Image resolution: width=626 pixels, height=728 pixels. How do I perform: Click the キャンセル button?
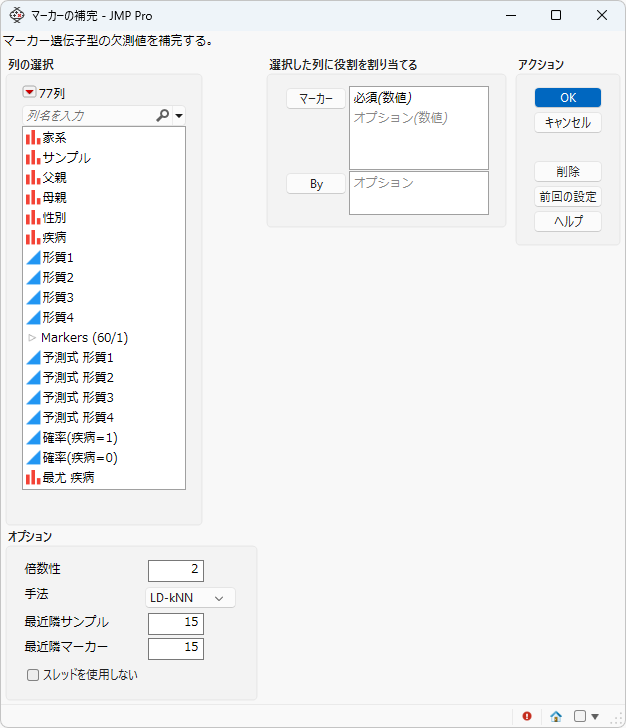coord(567,123)
